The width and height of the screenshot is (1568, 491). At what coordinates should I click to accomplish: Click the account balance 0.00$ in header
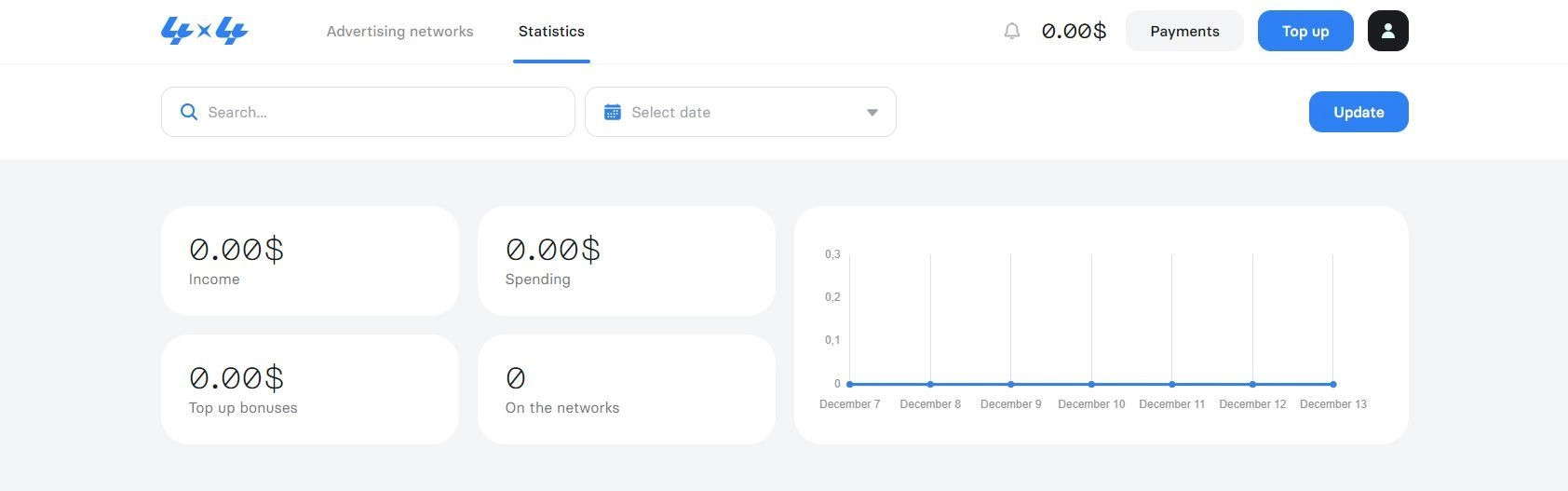tap(1074, 31)
